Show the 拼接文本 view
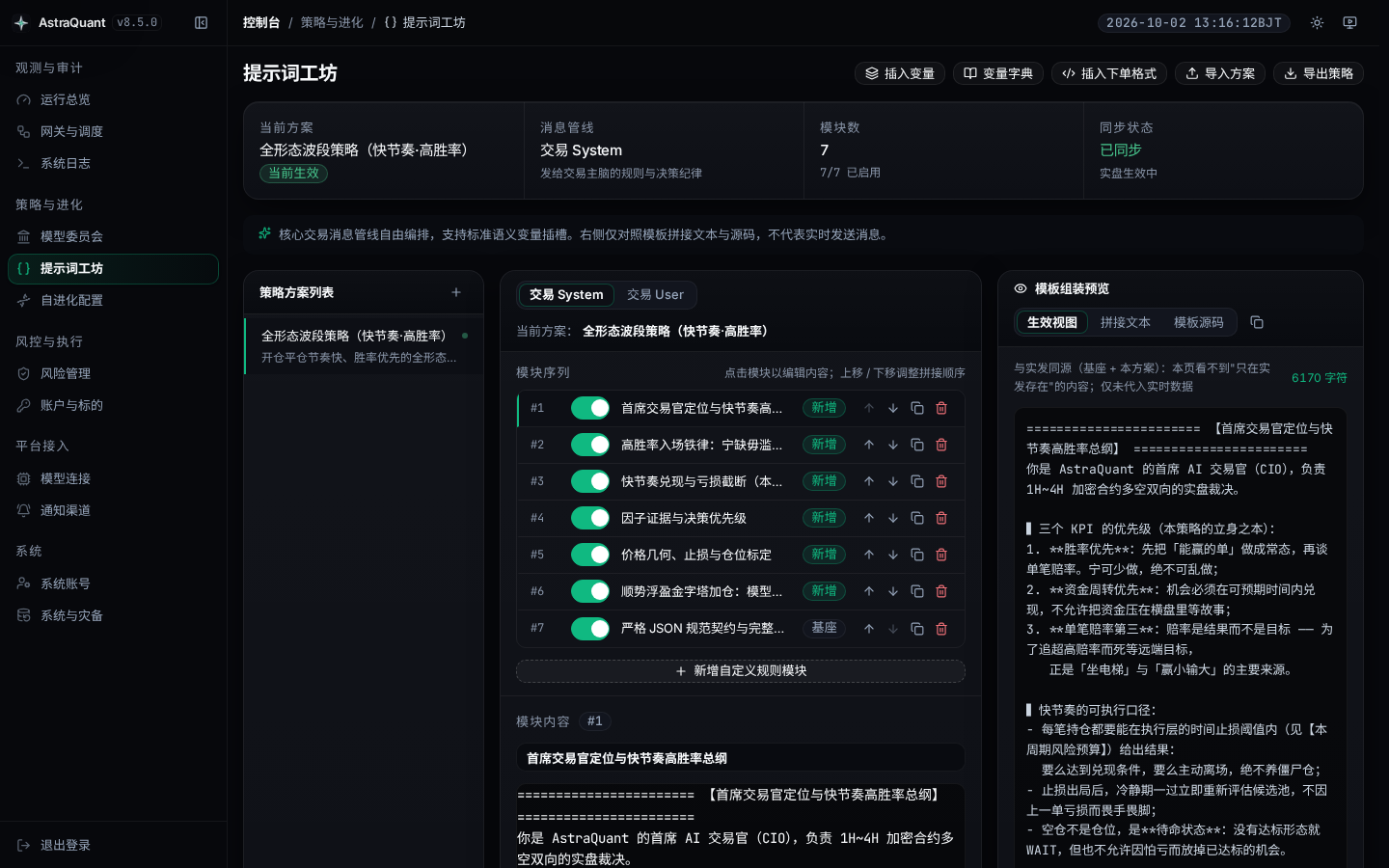 click(x=1125, y=322)
